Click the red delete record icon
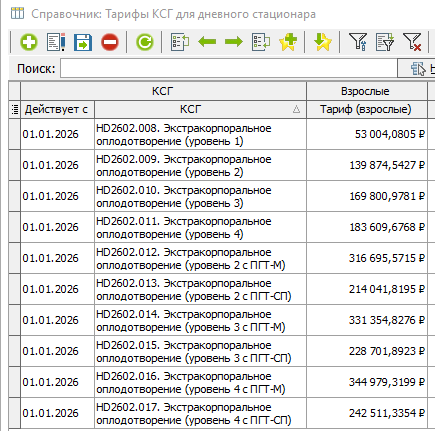The width and height of the screenshot is (435, 431). click(x=110, y=42)
